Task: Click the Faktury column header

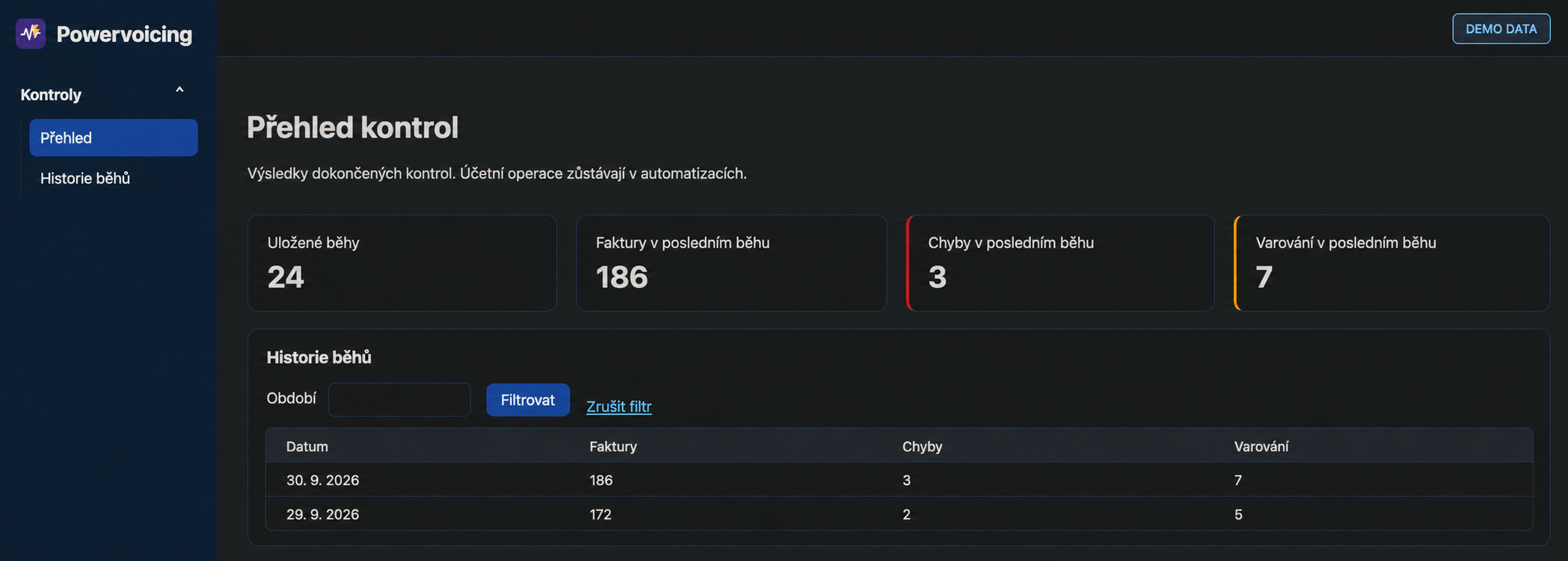Action: (x=613, y=447)
